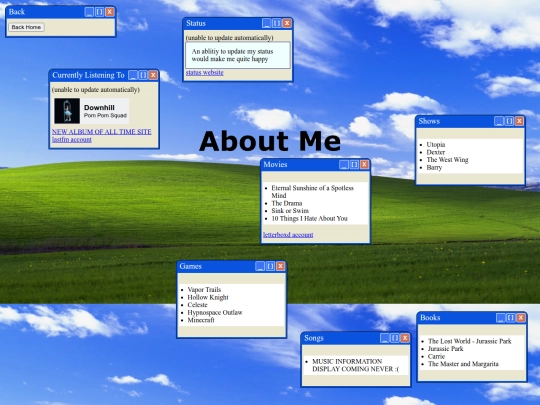Select Minecraft in Games list
This screenshot has height=405, width=540.
click(x=201, y=320)
